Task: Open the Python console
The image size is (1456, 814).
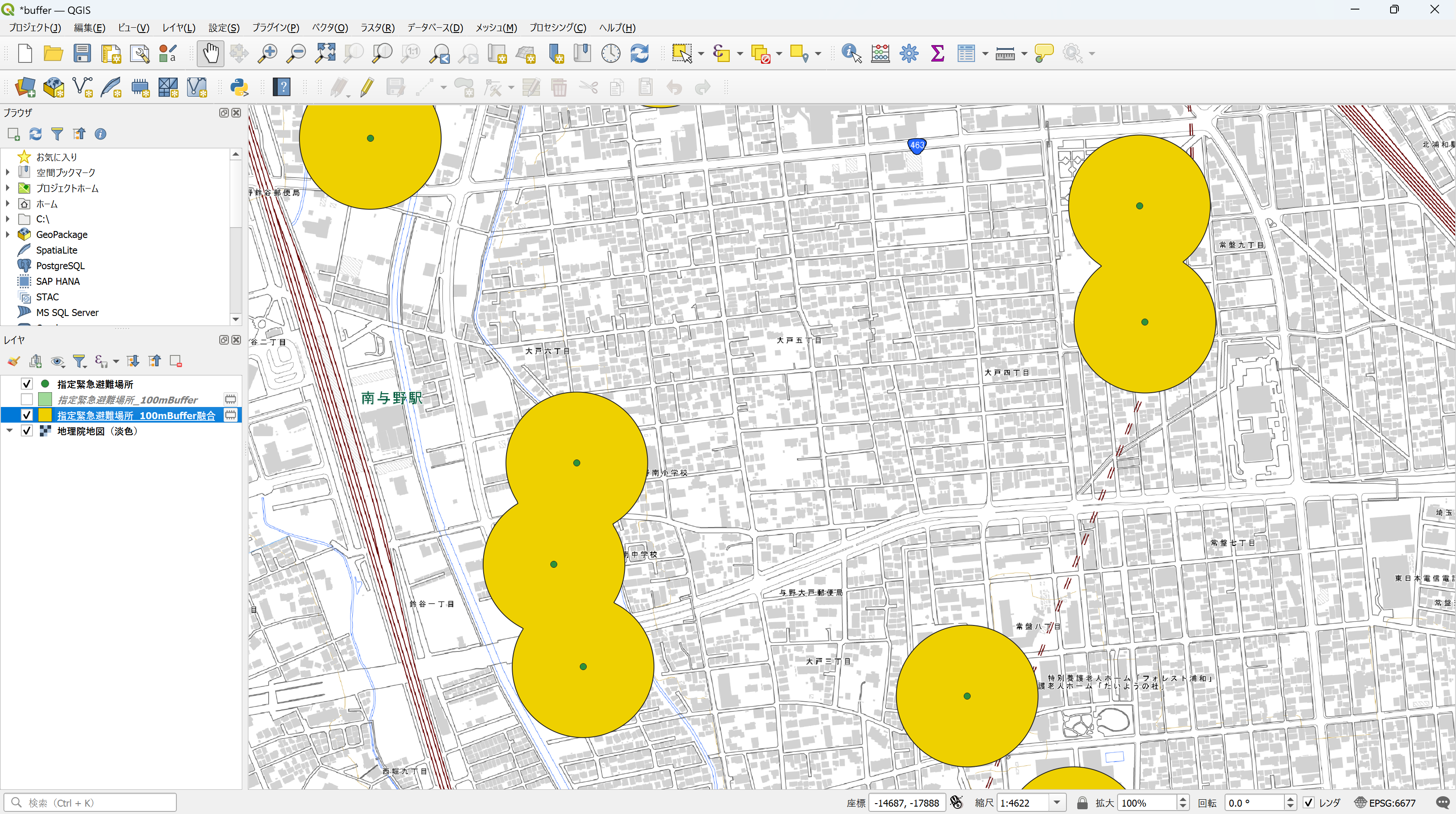Action: point(239,88)
